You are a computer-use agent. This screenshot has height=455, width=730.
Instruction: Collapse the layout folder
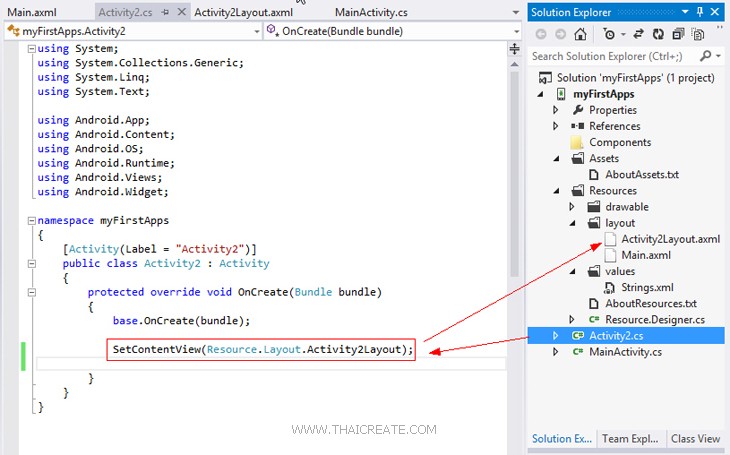pos(573,224)
